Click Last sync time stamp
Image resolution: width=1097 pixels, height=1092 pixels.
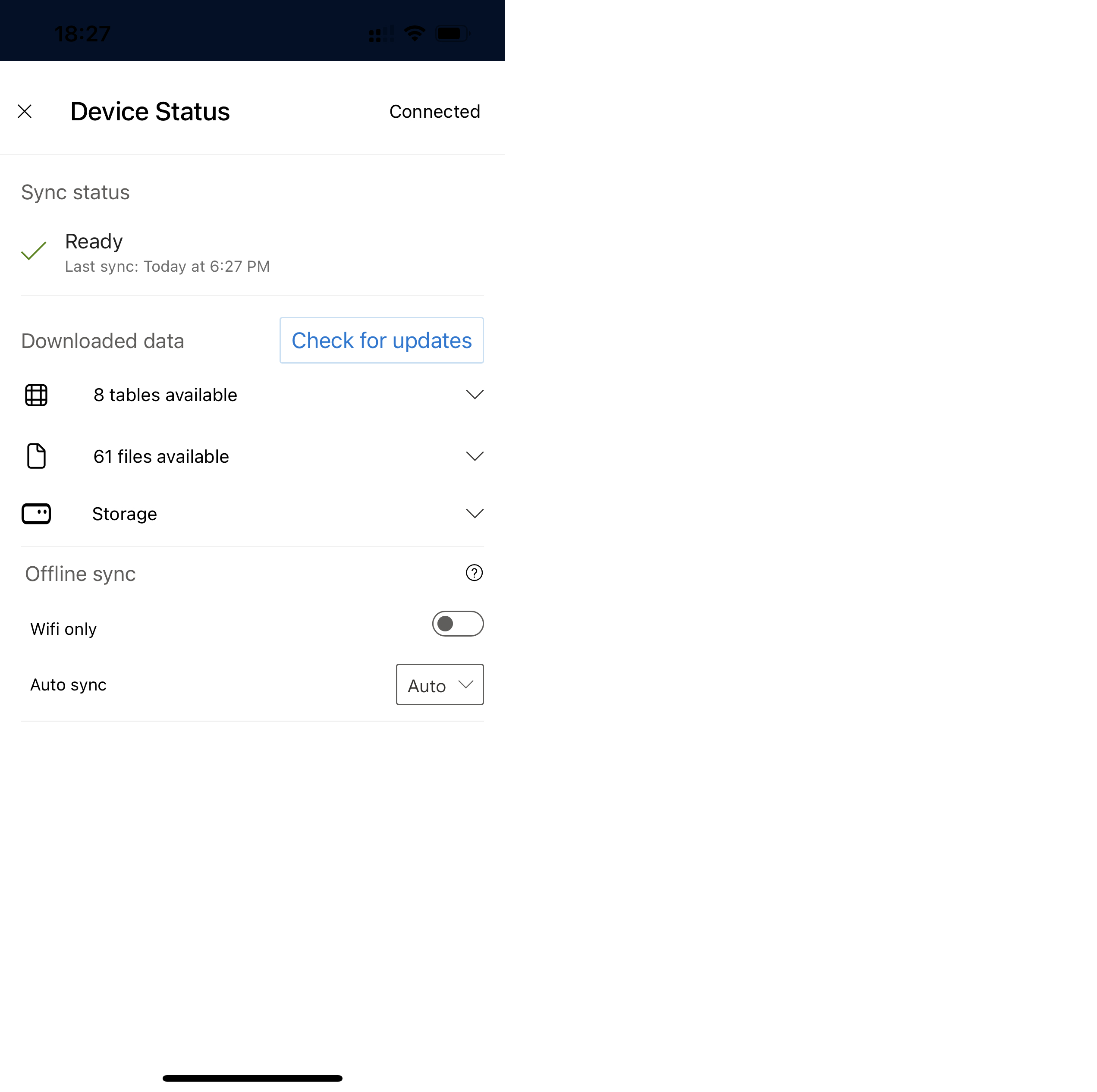166,266
